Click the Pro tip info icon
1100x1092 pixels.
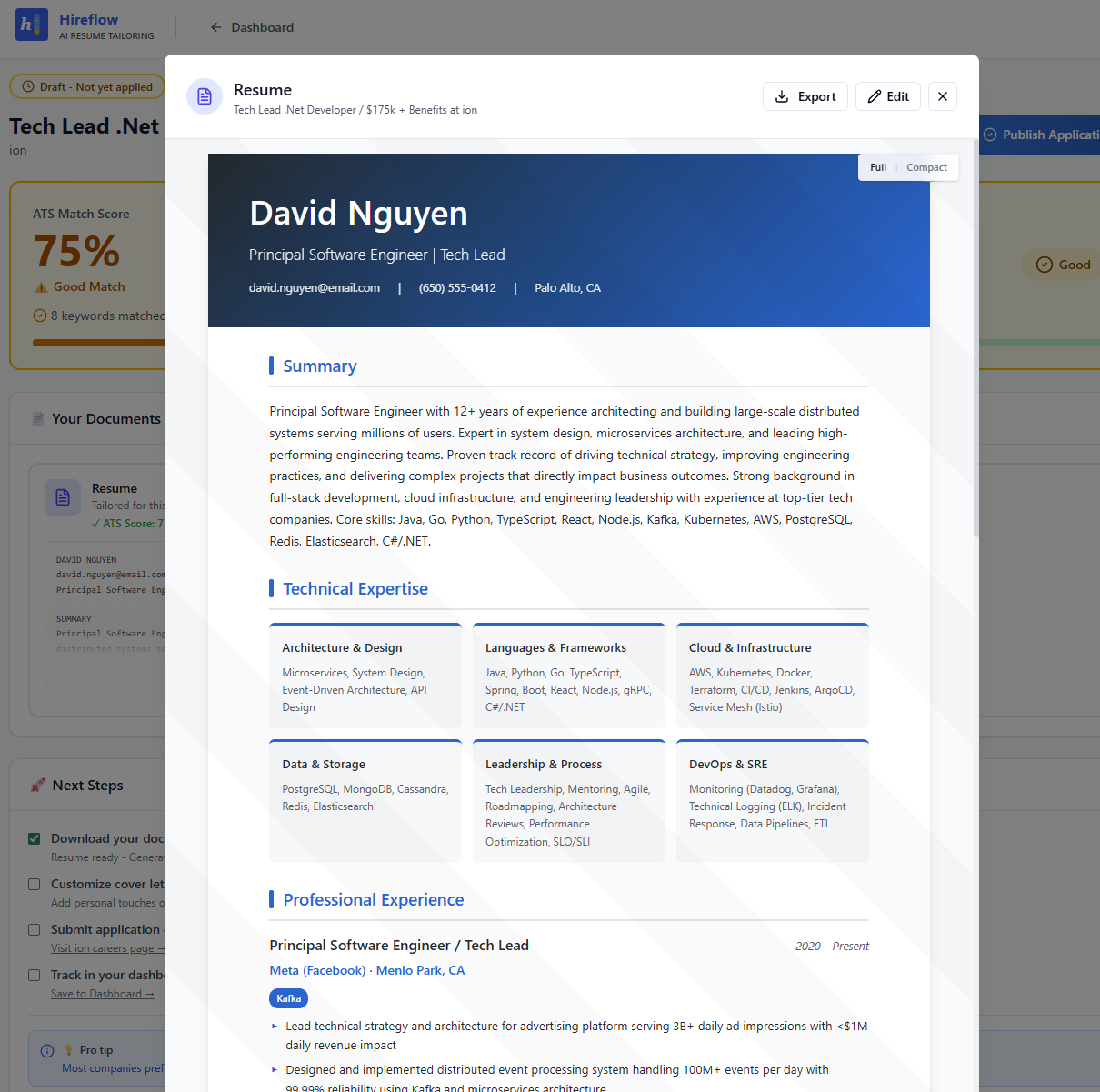coord(47,1050)
